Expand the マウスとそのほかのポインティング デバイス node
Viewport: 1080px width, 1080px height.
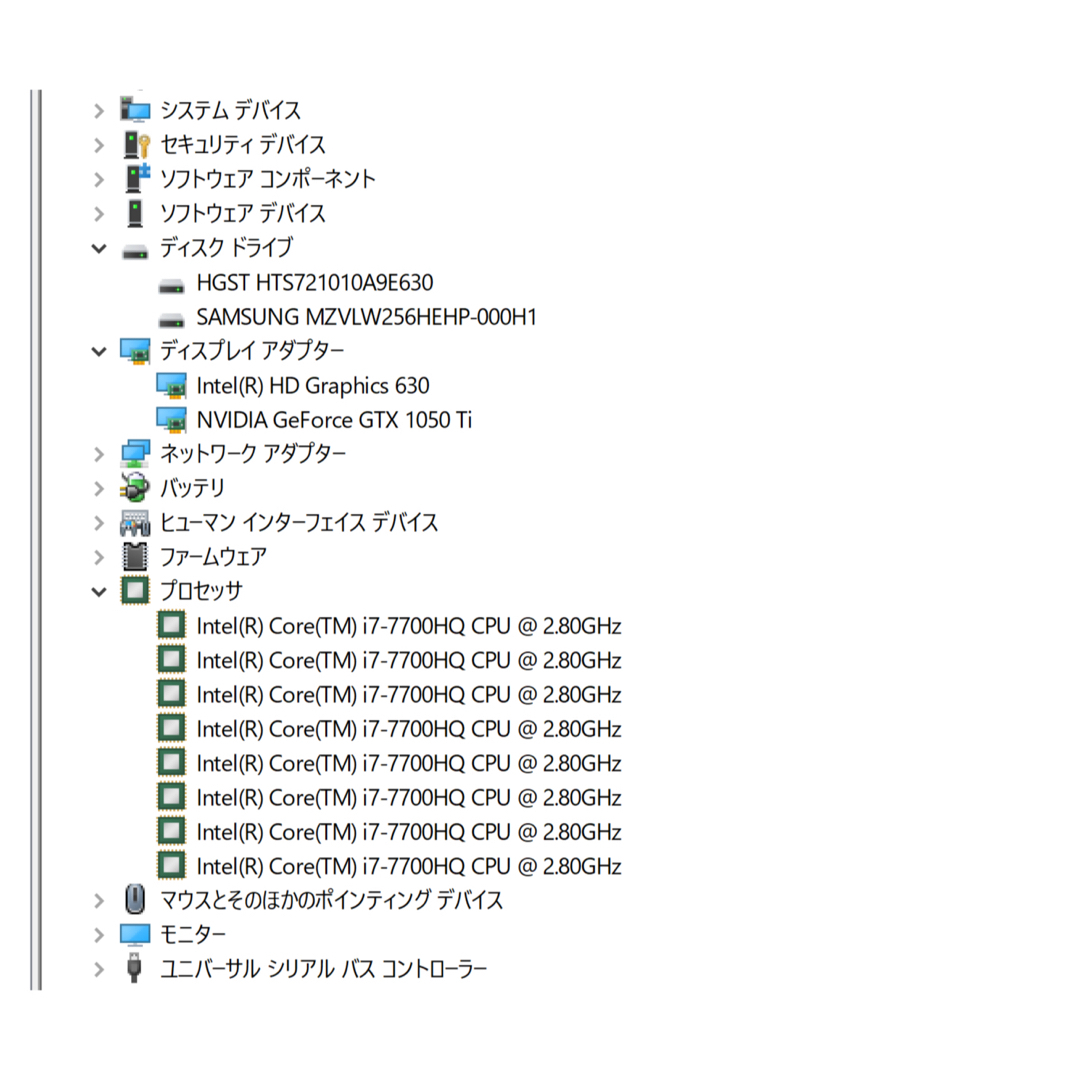click(x=99, y=900)
